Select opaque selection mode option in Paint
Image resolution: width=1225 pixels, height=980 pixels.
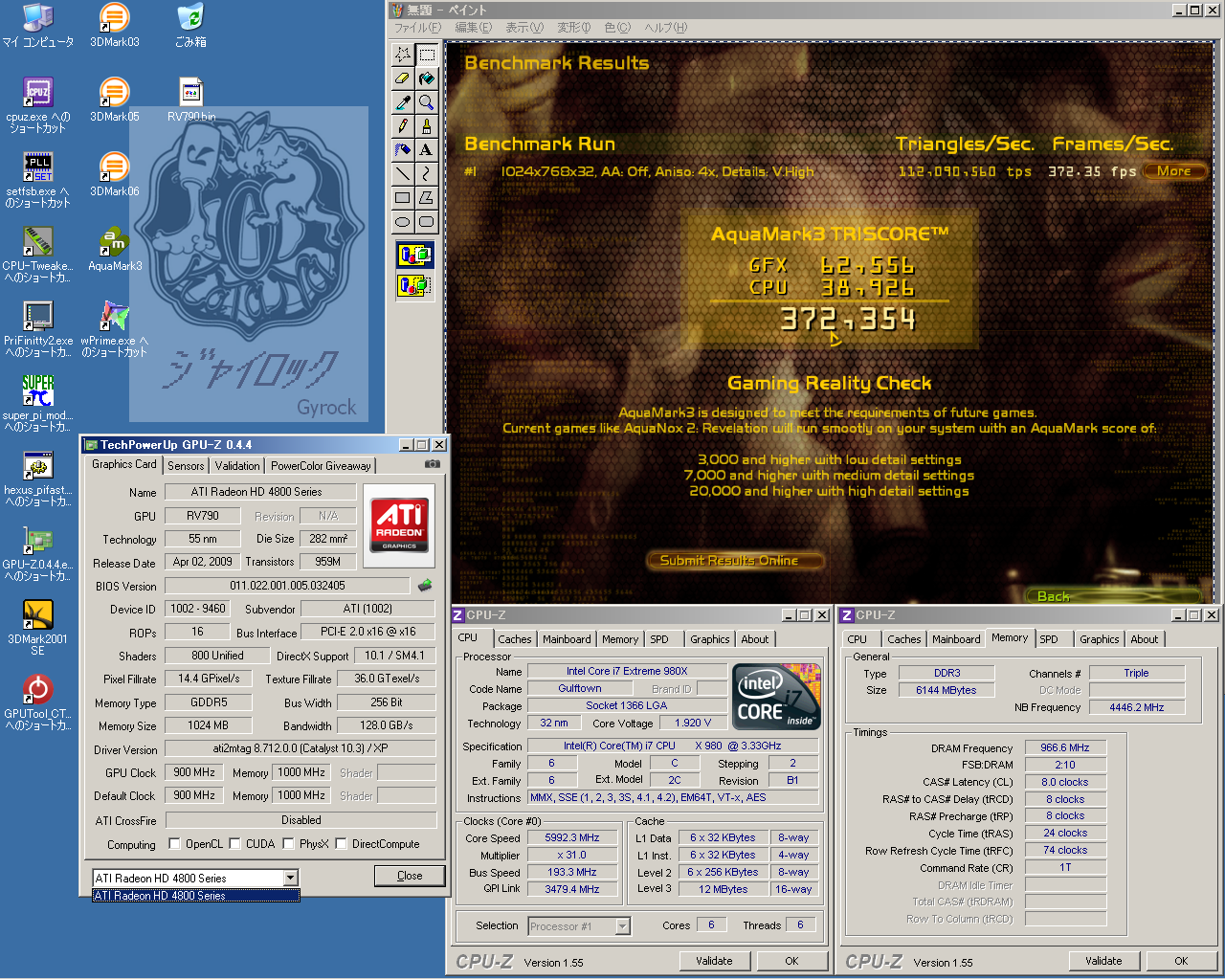pos(415,255)
